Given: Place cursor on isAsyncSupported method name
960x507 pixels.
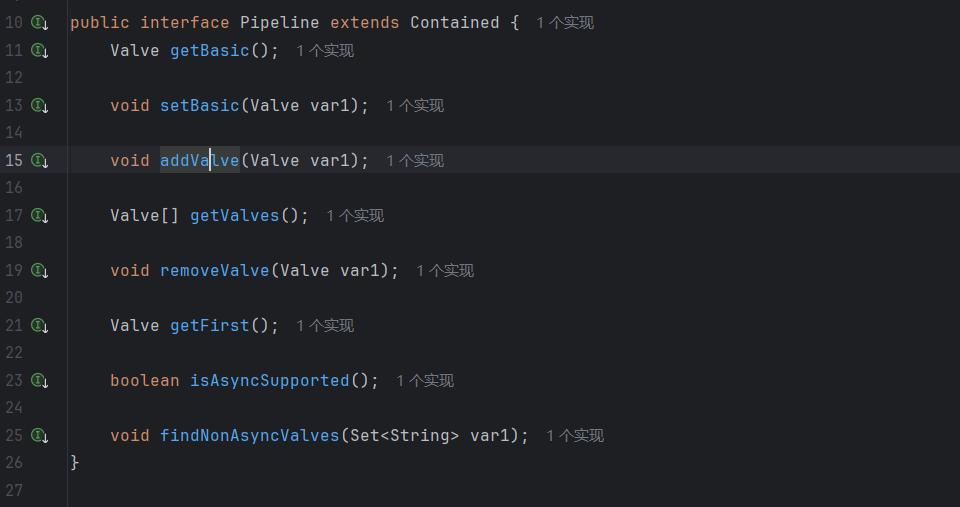Looking at the screenshot, I should [269, 380].
